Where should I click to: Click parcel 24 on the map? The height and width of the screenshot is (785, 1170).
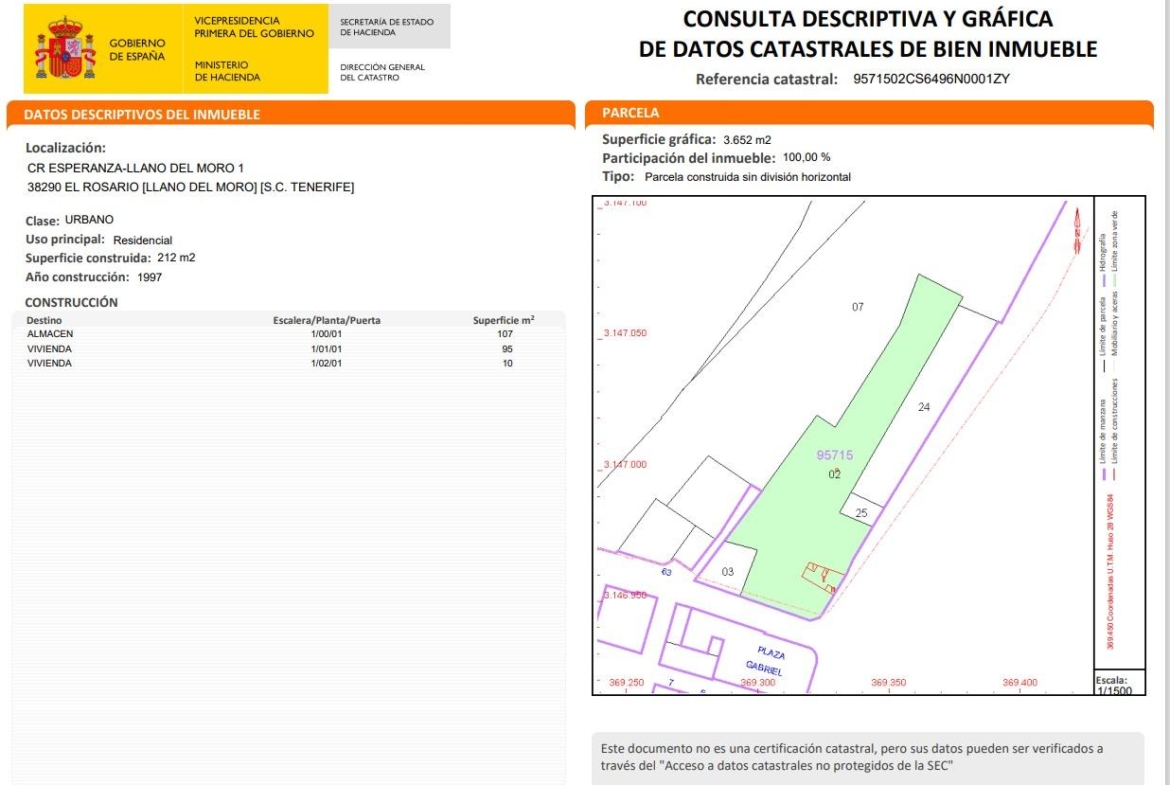coord(923,407)
